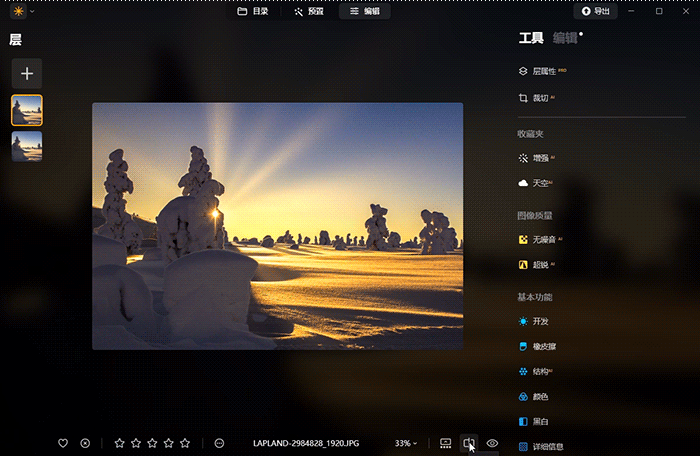Reject photo with circled X icon
This screenshot has width=700, height=456.
85,443
